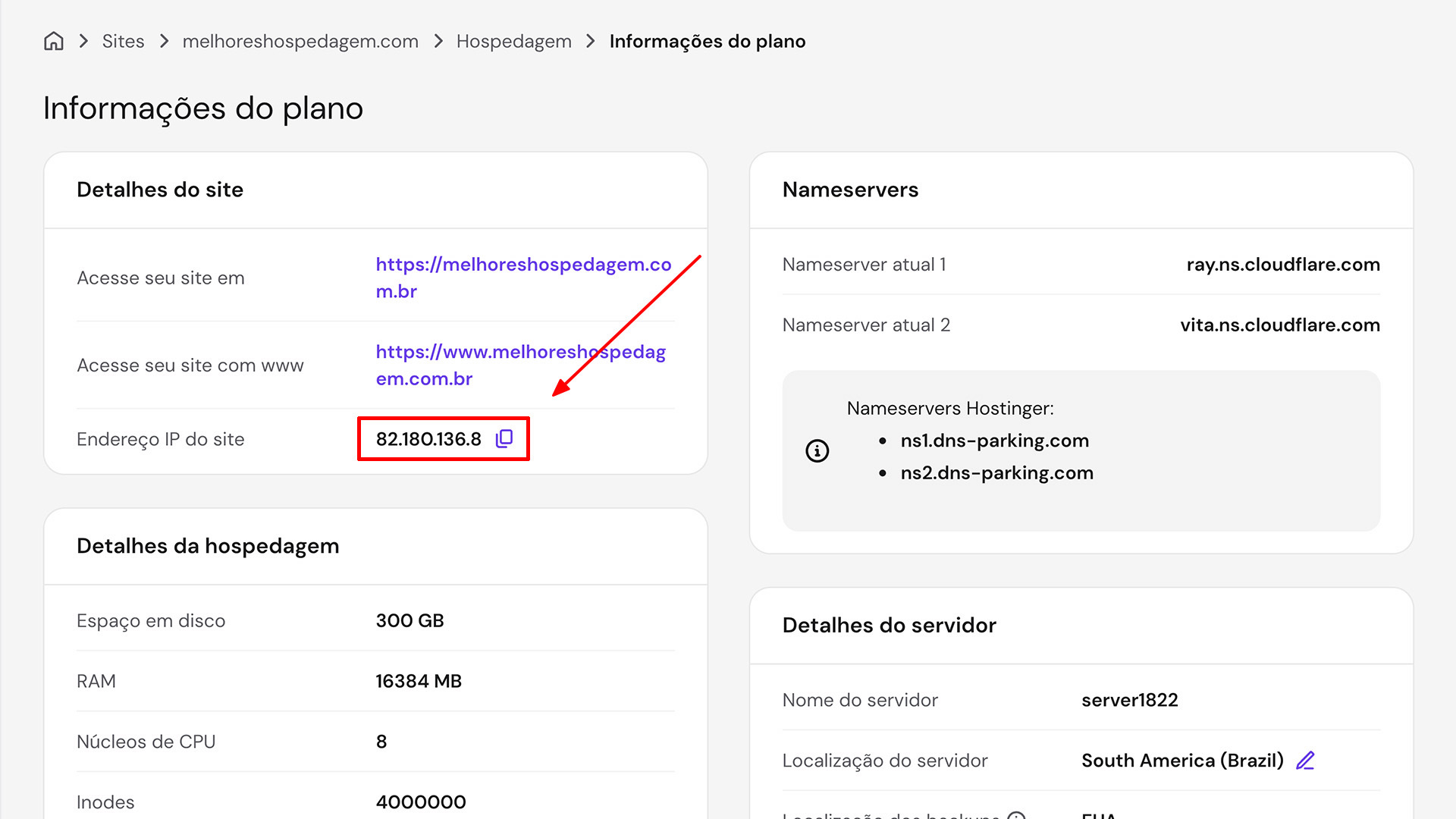Click the Hostinger nameservers info icon

[817, 451]
